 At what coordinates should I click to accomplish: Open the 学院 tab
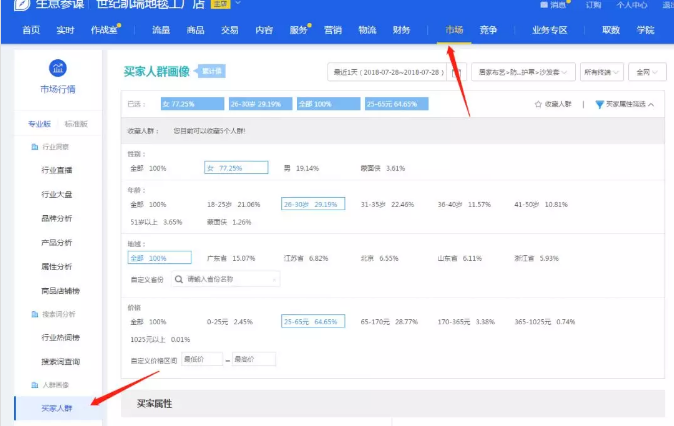click(645, 30)
